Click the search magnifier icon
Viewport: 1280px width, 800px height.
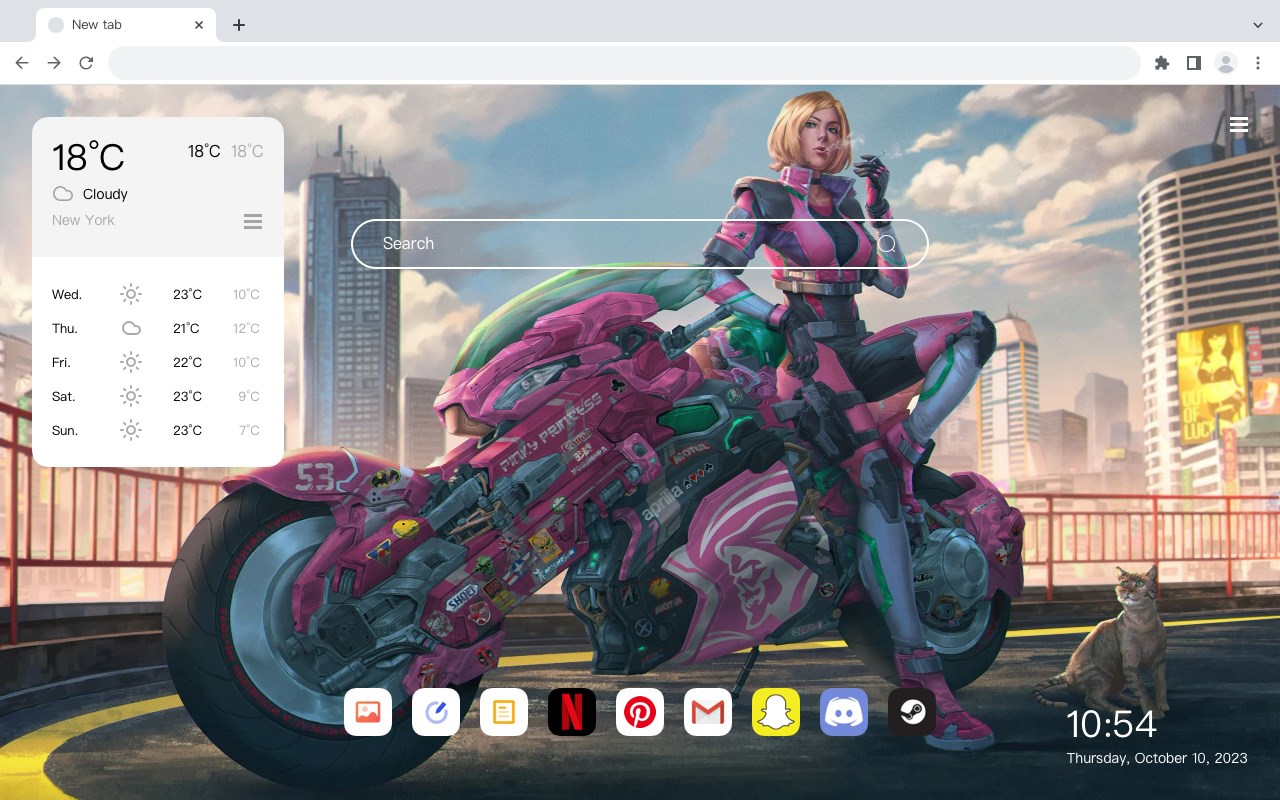pyautogui.click(x=887, y=244)
